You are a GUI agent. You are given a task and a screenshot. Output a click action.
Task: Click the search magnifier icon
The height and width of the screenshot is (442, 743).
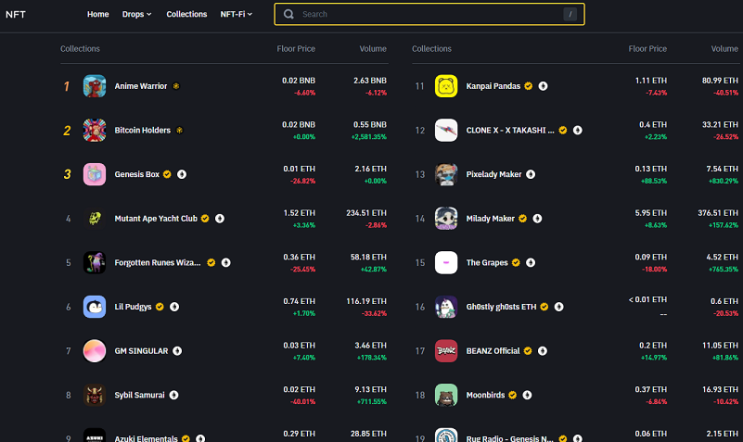[x=289, y=14]
